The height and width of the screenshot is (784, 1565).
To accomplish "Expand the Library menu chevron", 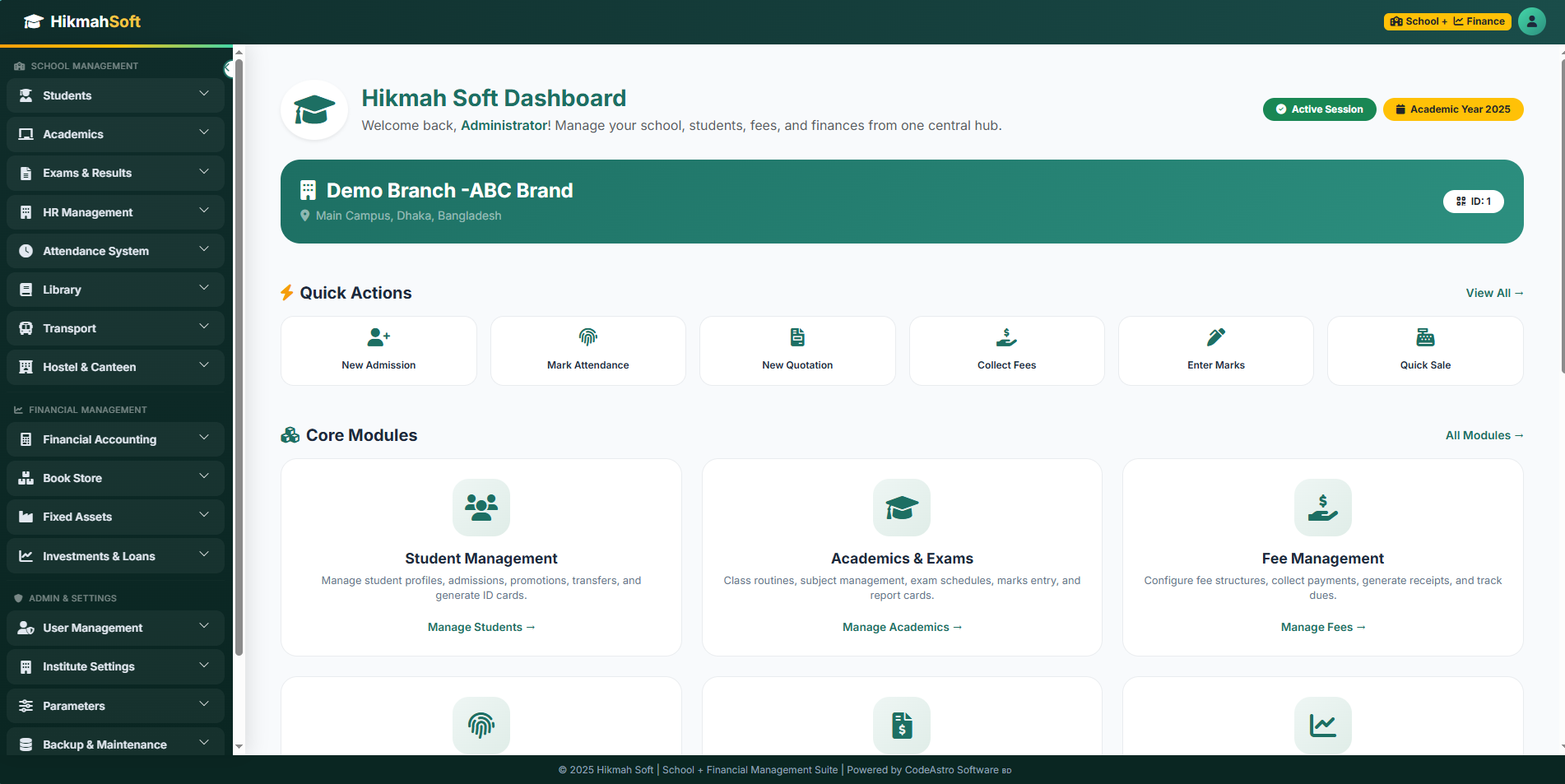I will (204, 289).
